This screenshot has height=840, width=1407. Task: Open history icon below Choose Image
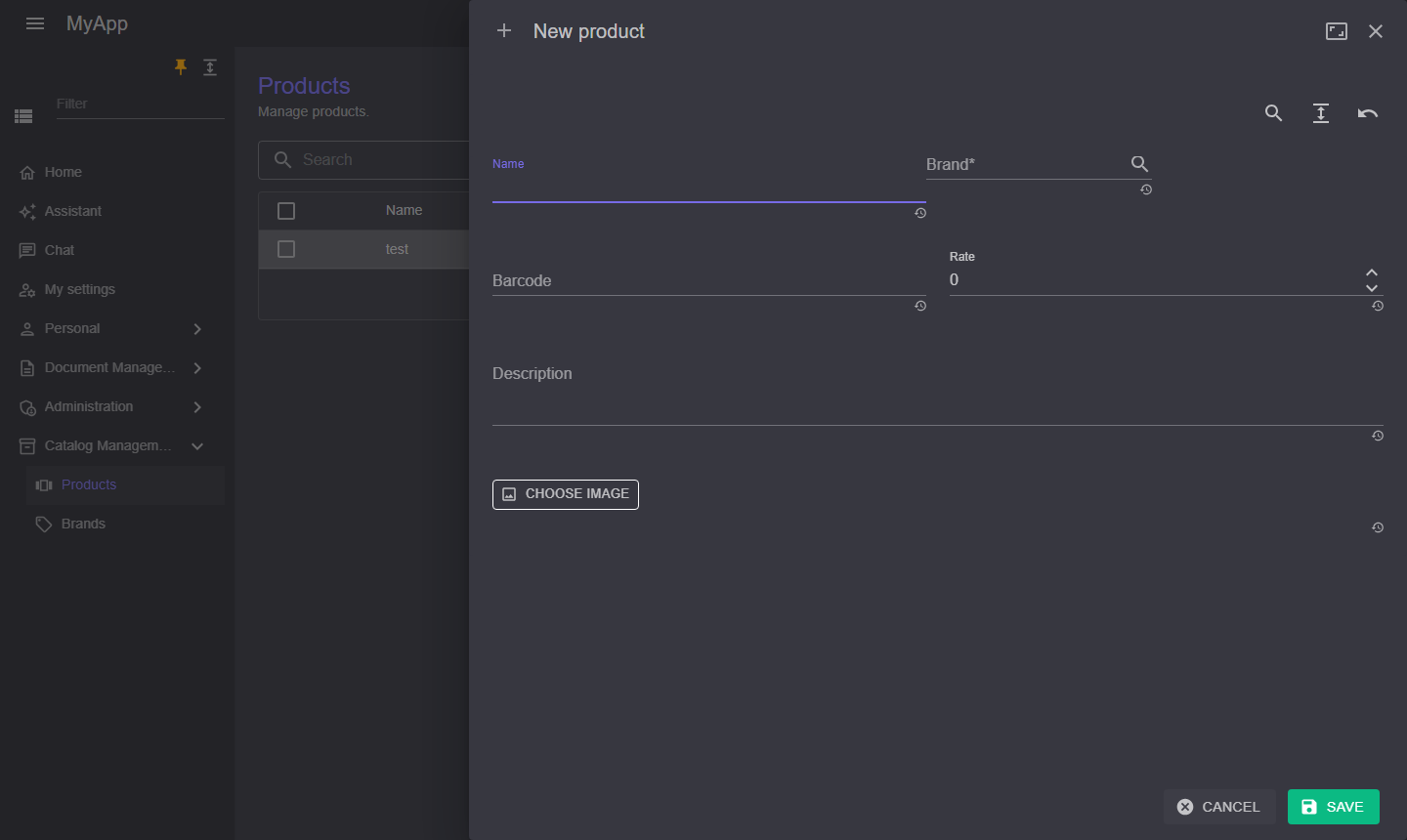[1378, 527]
